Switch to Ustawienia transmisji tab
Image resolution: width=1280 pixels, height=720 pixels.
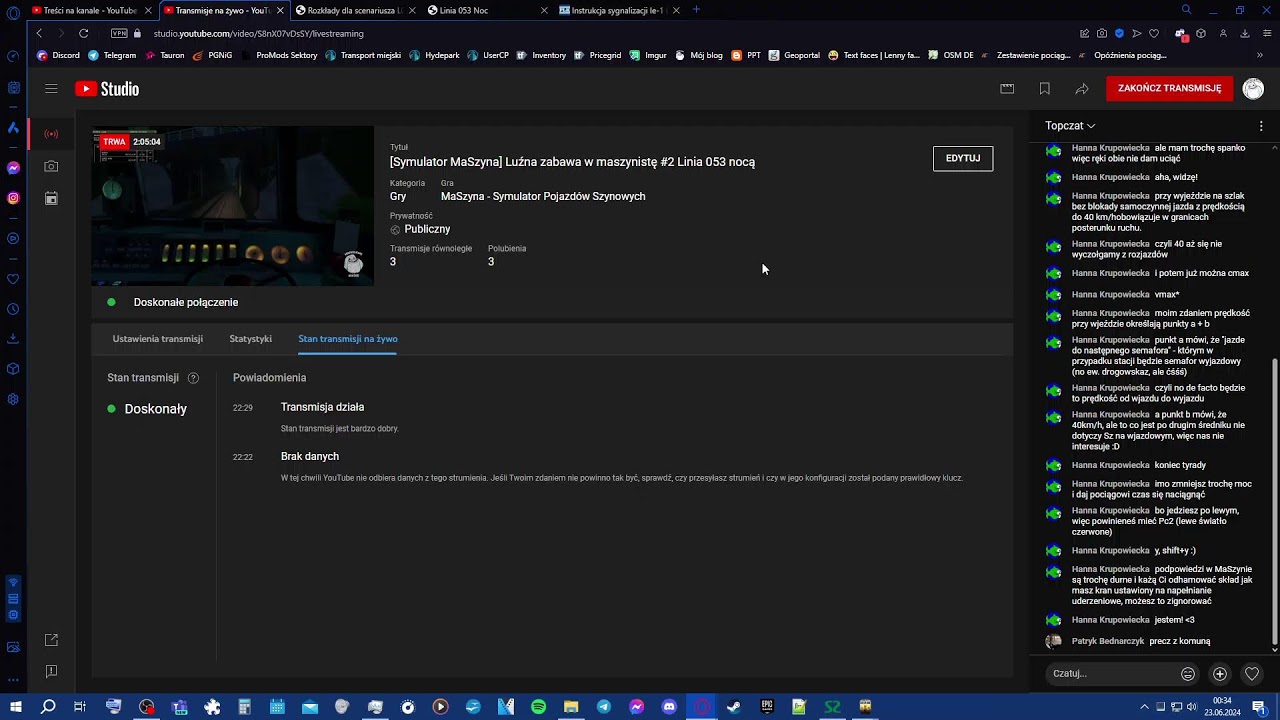click(157, 339)
